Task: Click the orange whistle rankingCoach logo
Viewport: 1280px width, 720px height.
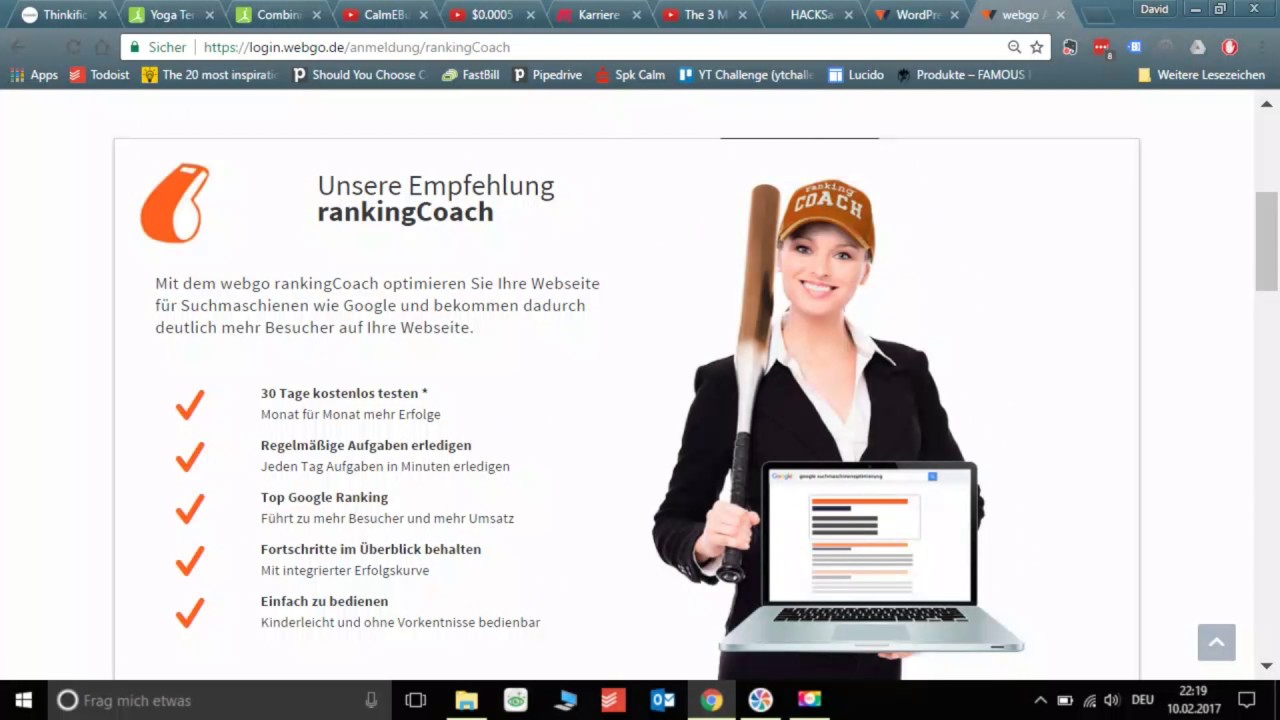Action: [x=175, y=204]
